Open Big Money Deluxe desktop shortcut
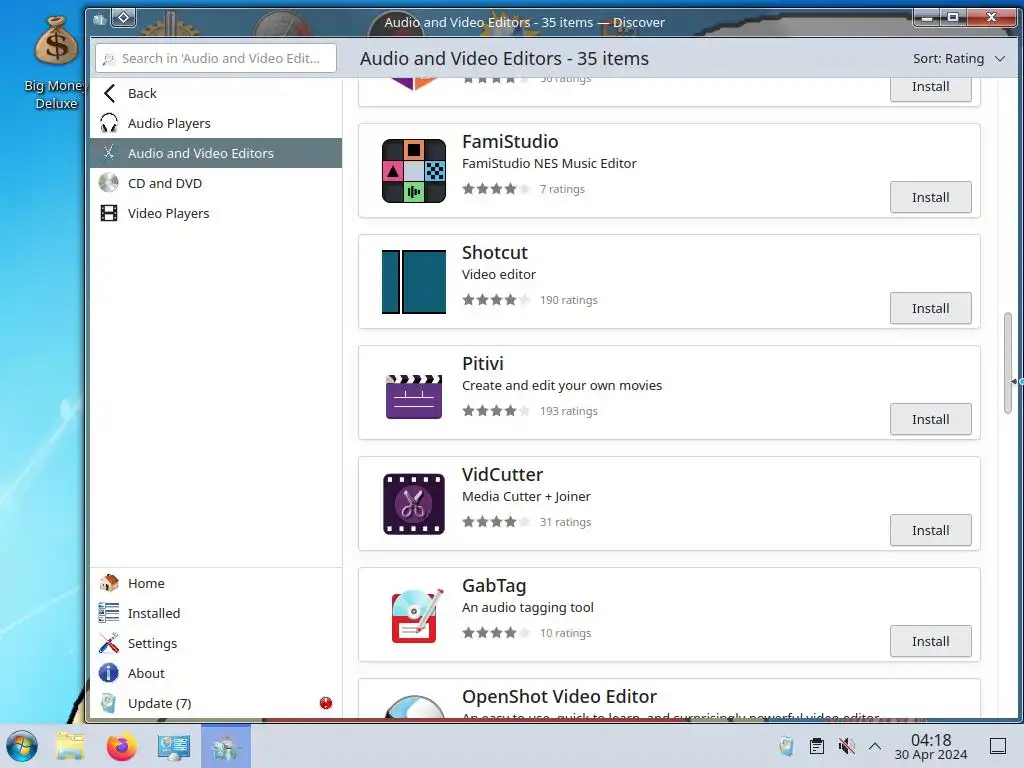 56,63
